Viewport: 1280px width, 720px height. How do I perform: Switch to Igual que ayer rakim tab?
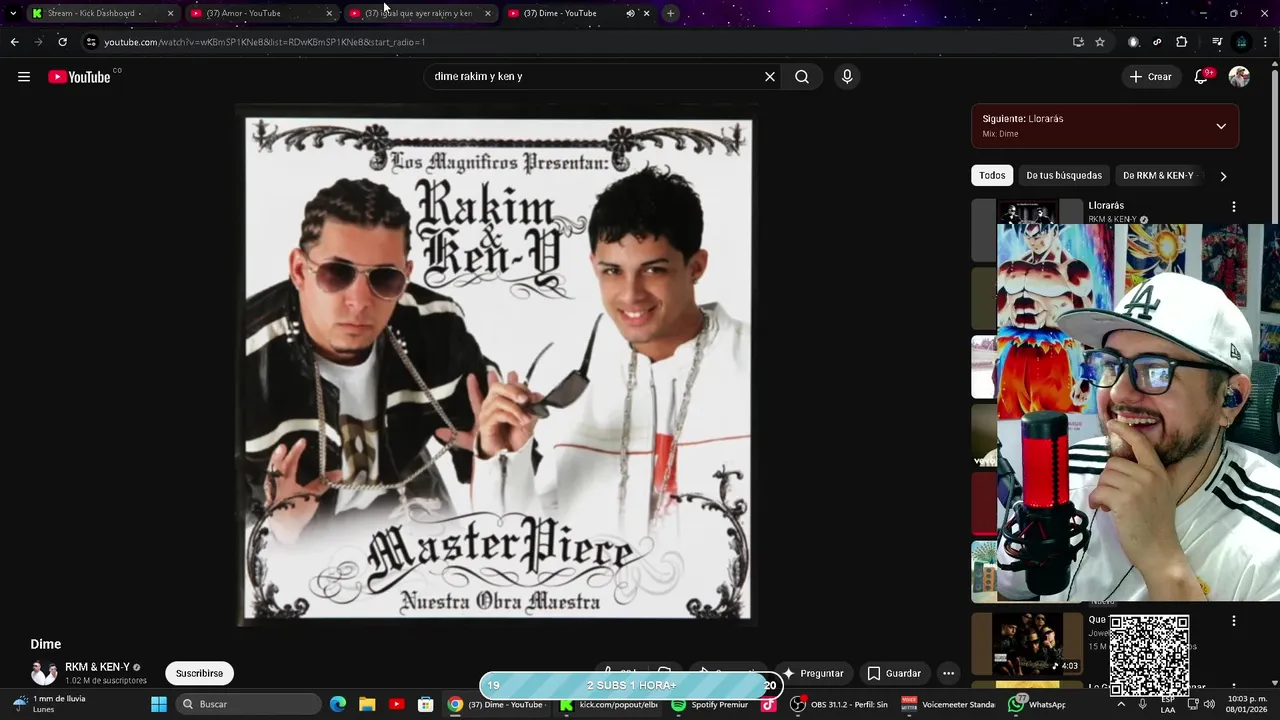pyautogui.click(x=419, y=13)
